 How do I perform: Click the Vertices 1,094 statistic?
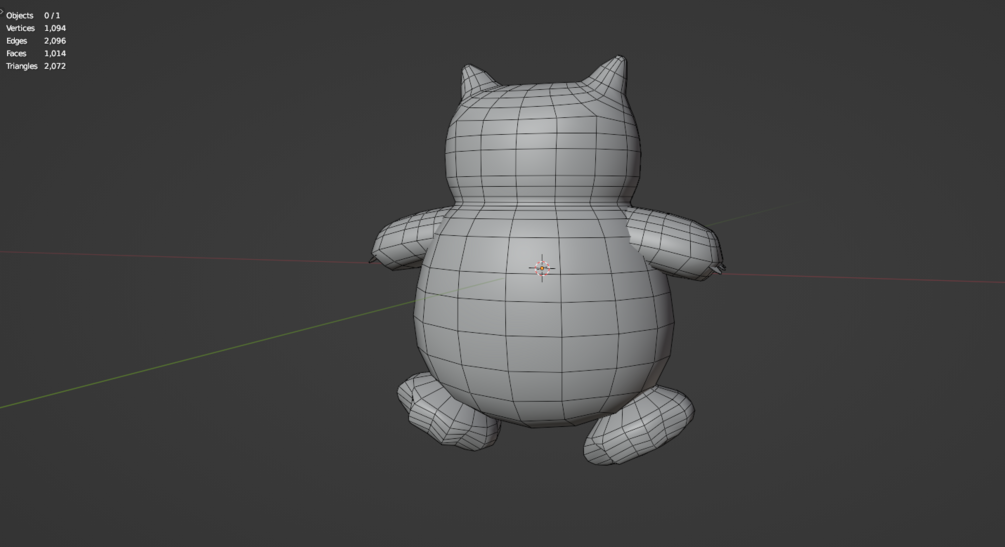tap(36, 28)
